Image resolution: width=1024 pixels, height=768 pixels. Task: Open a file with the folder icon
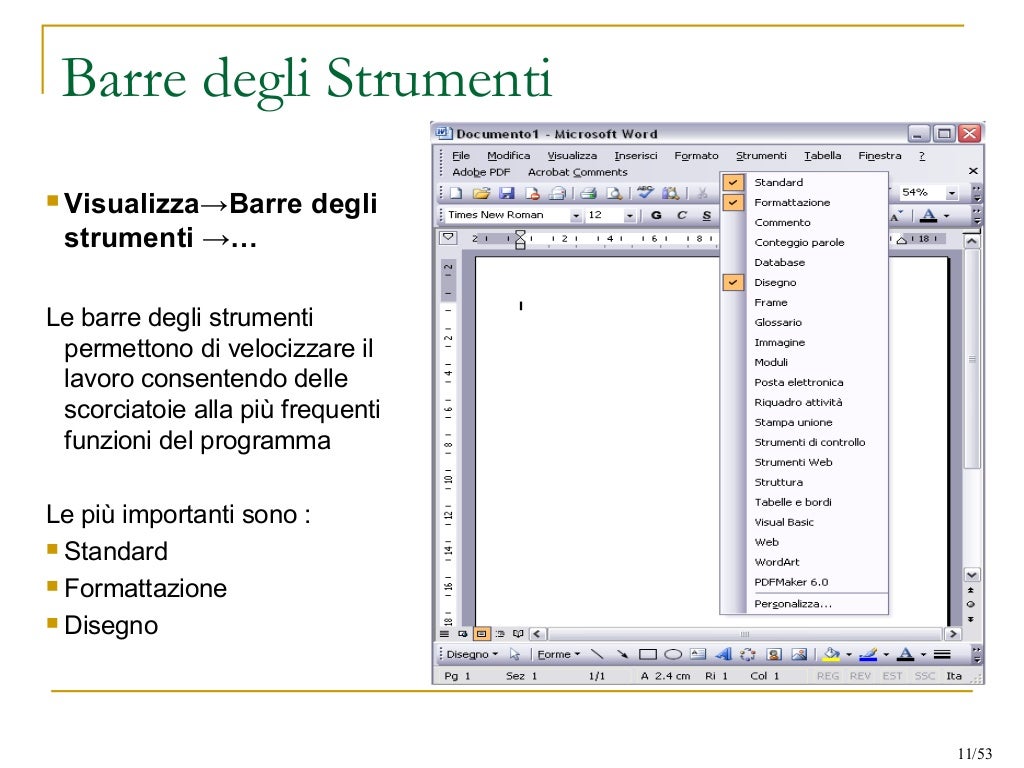click(481, 193)
